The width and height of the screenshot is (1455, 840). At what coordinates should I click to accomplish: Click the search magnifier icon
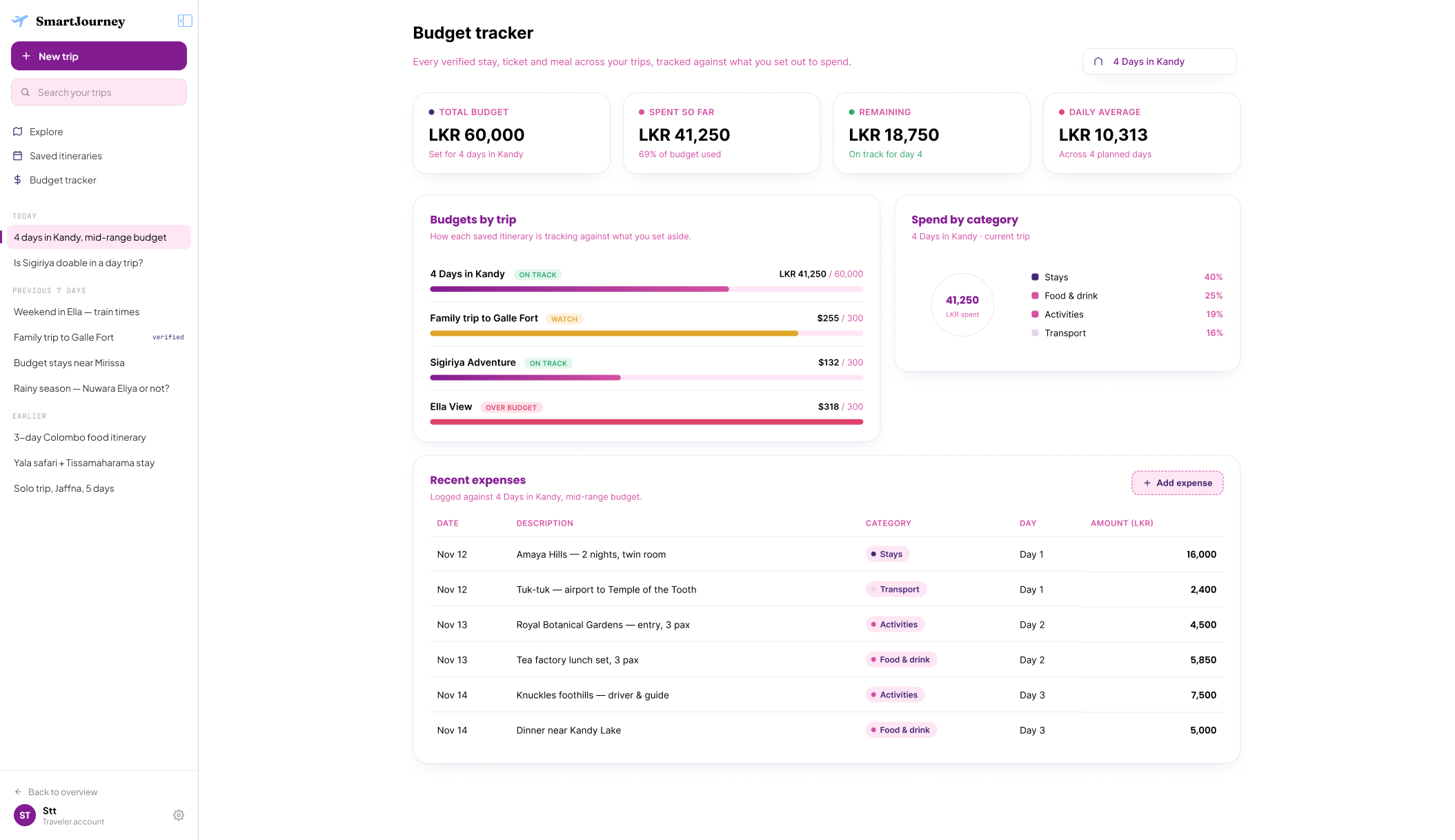[x=26, y=92]
